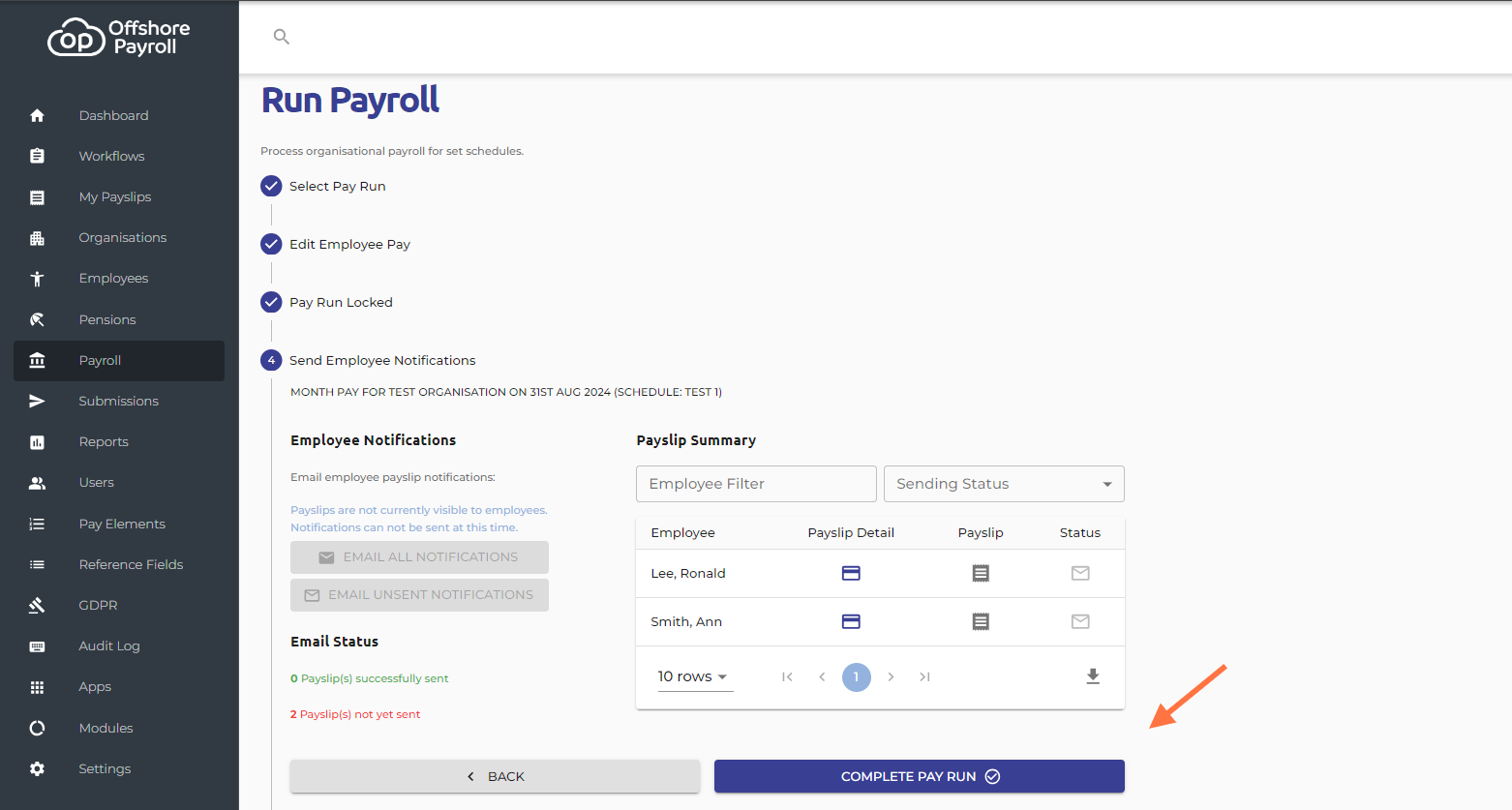Open Modules in the sidebar
The width and height of the screenshot is (1512, 810).
119,728
